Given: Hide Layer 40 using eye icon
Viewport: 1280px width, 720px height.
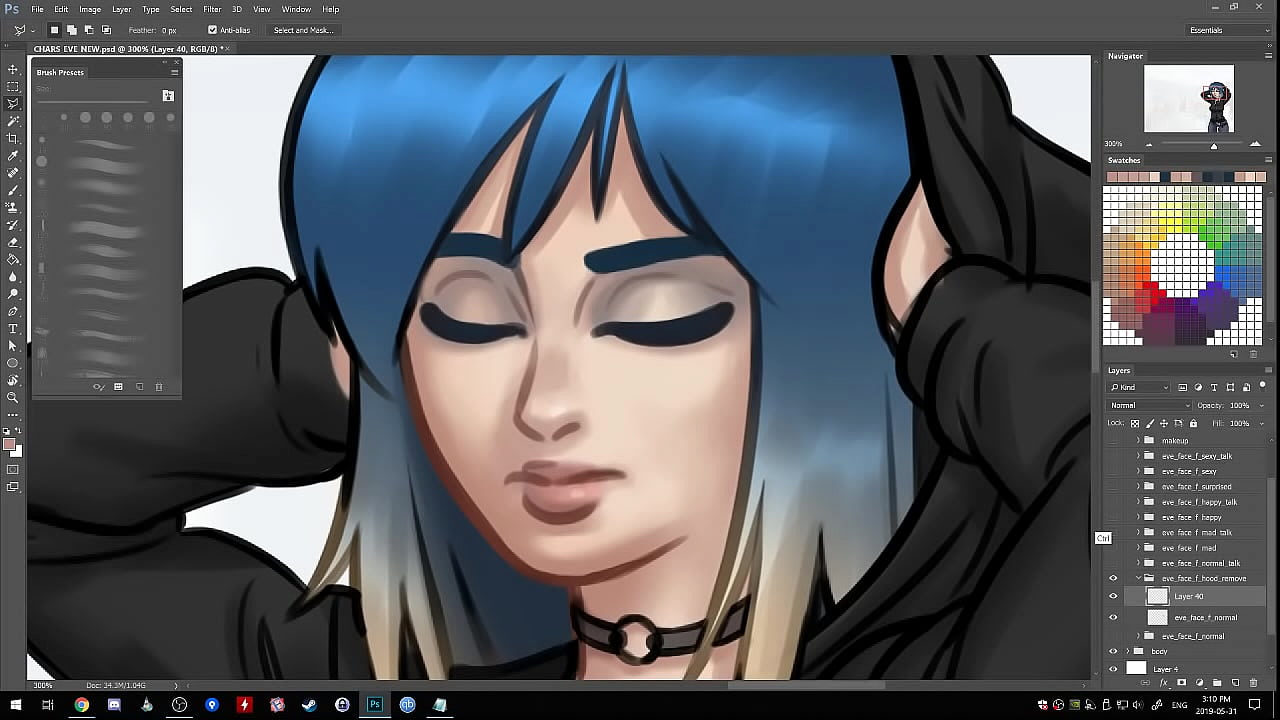Looking at the screenshot, I should [x=1113, y=596].
